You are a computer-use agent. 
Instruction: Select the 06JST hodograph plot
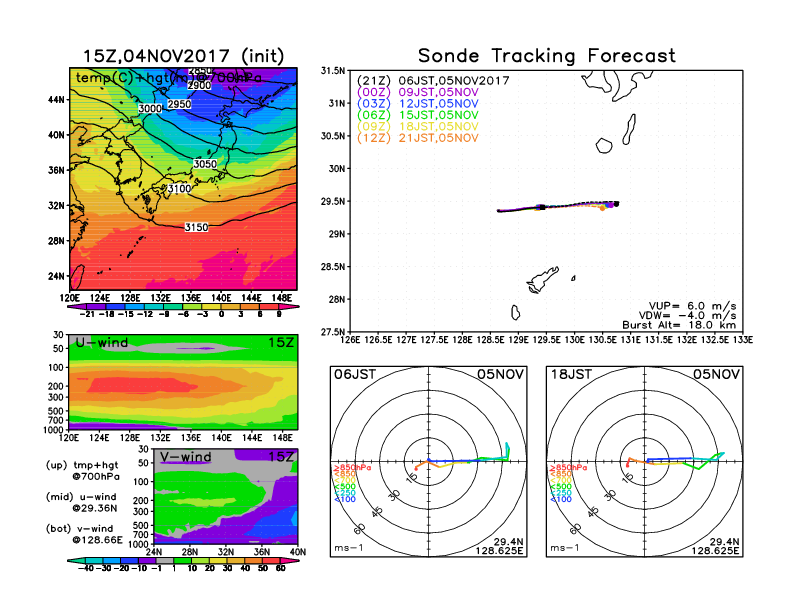click(x=428, y=462)
